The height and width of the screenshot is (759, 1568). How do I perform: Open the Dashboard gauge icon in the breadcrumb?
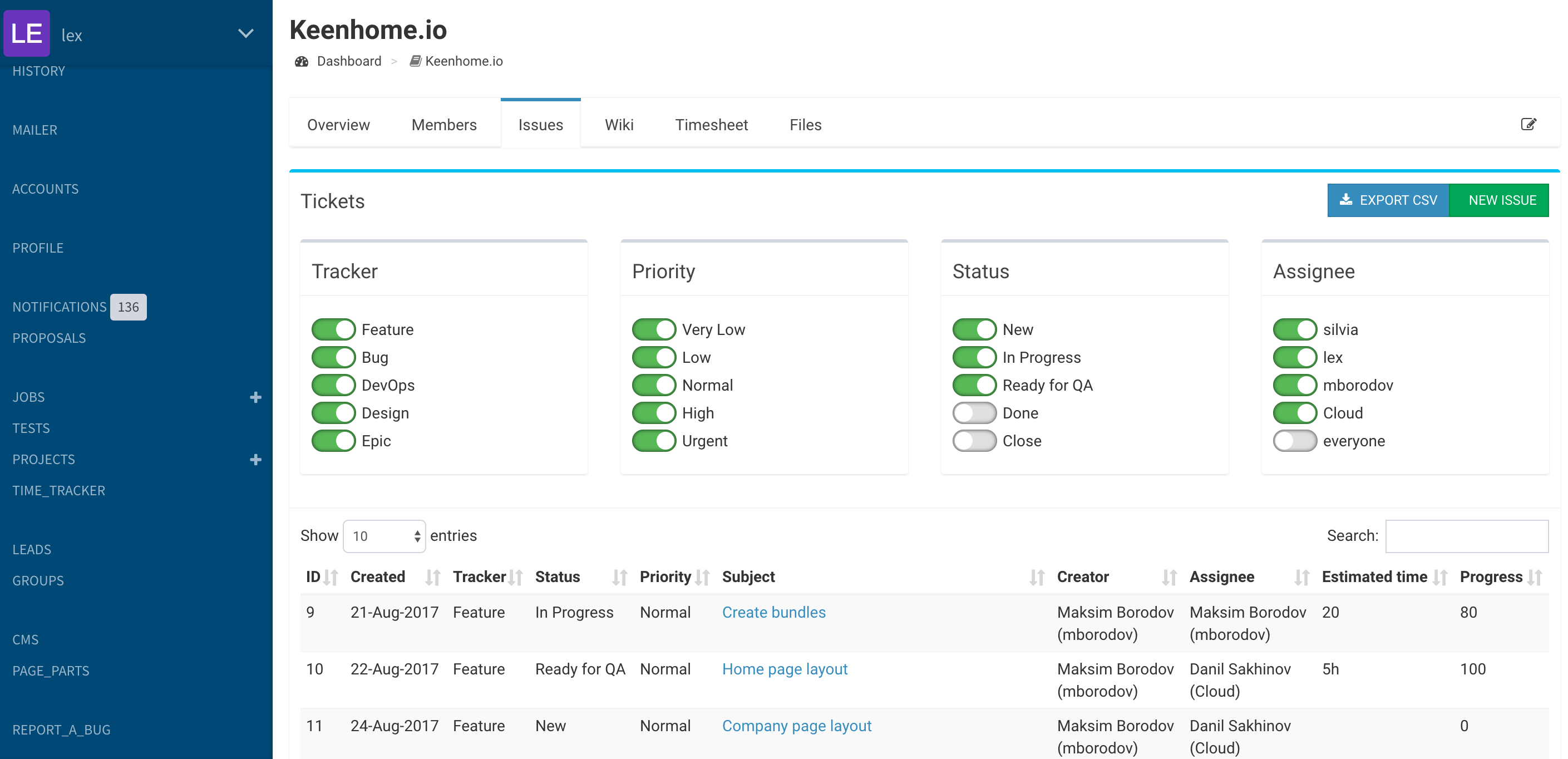(302, 61)
